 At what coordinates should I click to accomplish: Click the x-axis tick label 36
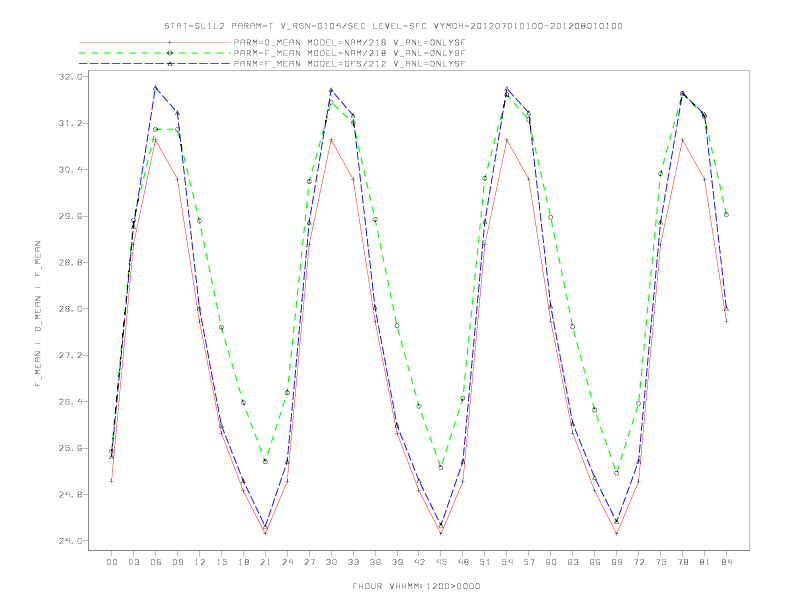tap(375, 562)
